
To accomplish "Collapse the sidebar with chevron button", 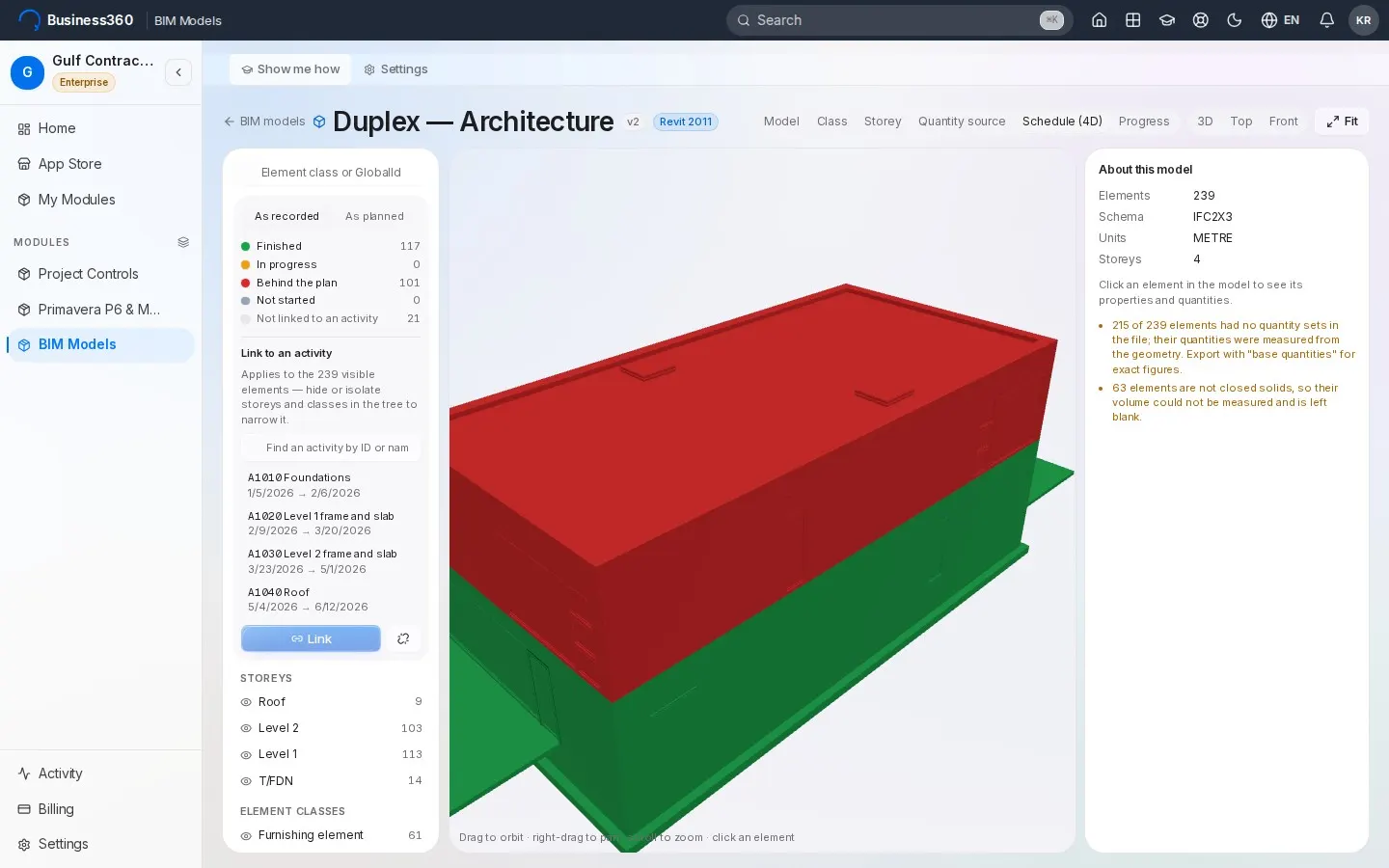I will click(178, 72).
